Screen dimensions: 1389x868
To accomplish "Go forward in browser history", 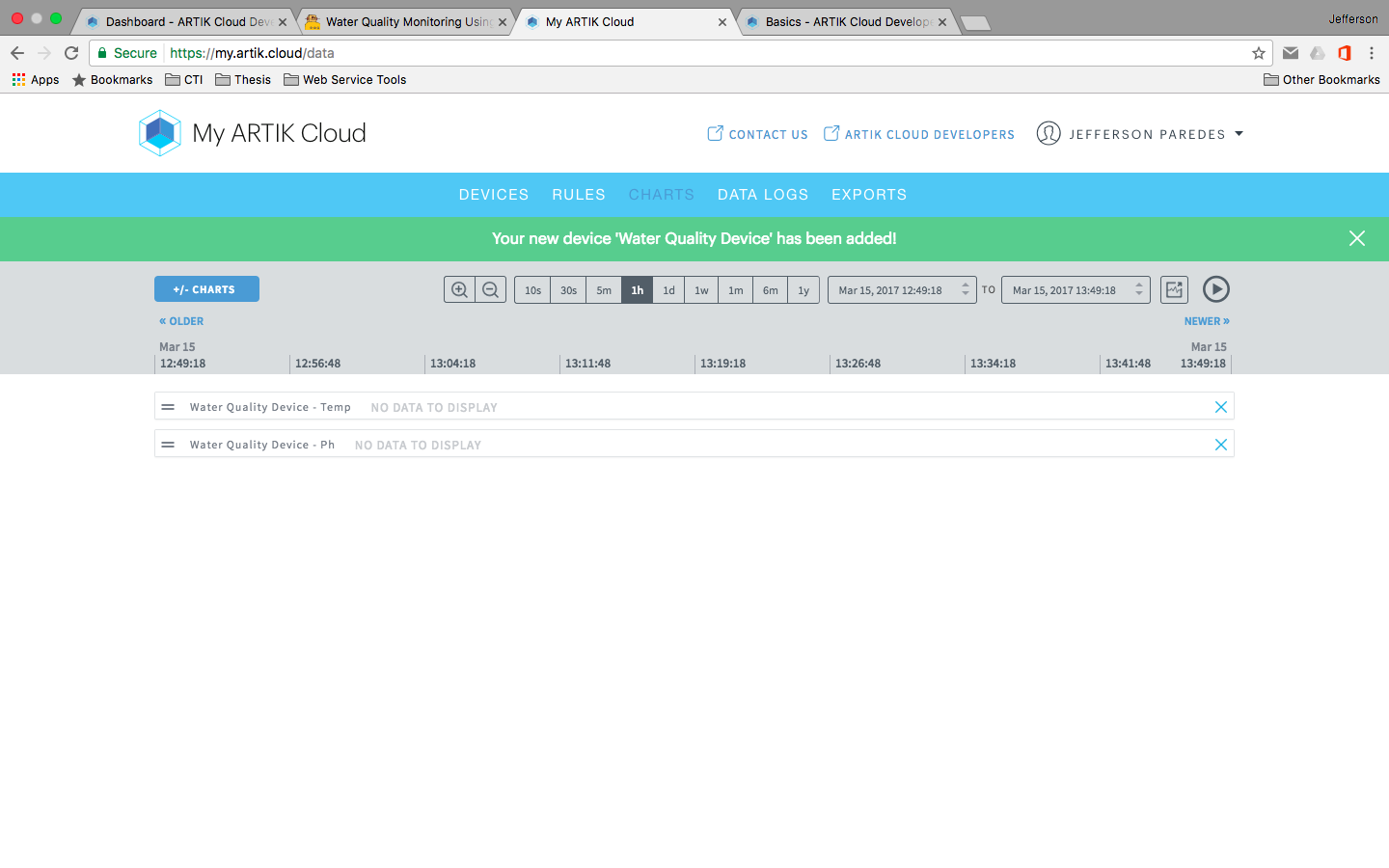I will (x=44, y=53).
